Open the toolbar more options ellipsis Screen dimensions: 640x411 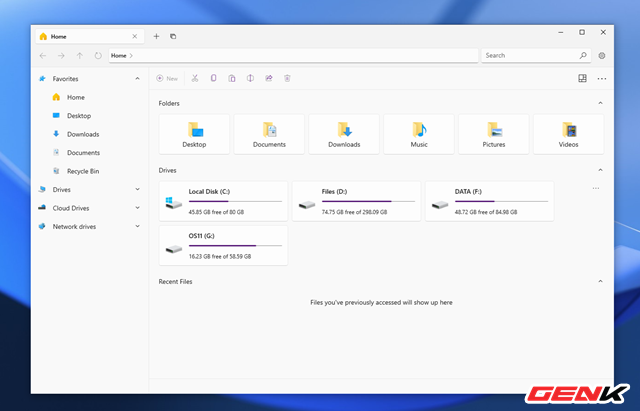coord(602,79)
